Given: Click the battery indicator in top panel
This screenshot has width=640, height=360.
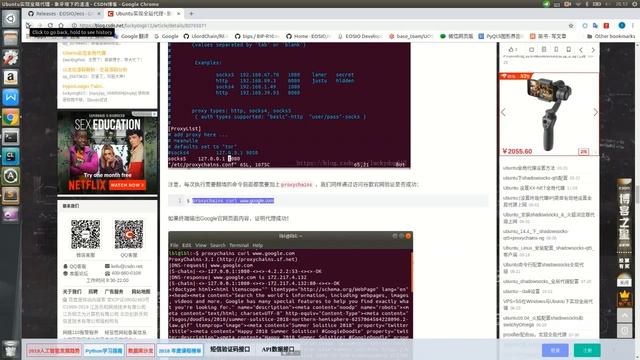Looking at the screenshot, I should pos(597,4).
